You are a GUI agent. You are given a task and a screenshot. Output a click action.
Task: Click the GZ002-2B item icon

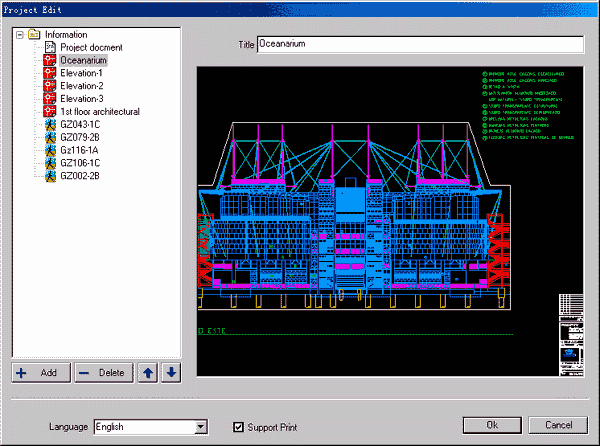(x=50, y=176)
